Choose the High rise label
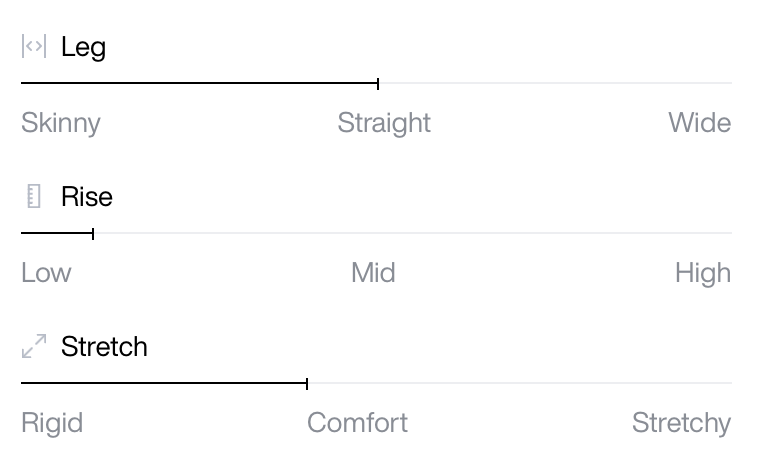 (703, 273)
